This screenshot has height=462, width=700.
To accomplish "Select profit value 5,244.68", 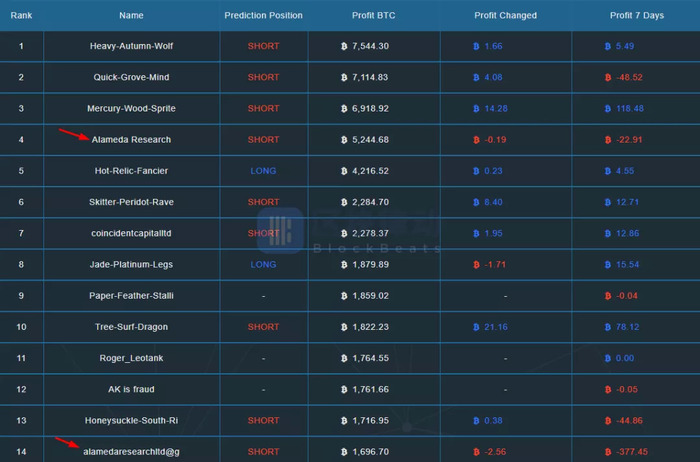I will pyautogui.click(x=370, y=140).
